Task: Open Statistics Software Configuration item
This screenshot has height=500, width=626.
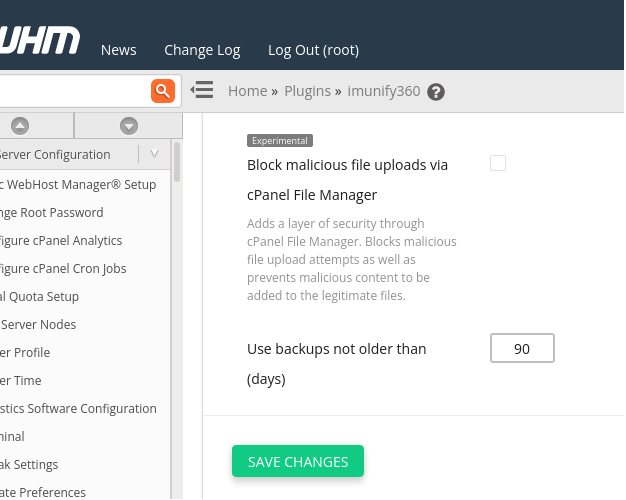Action: click(x=78, y=408)
